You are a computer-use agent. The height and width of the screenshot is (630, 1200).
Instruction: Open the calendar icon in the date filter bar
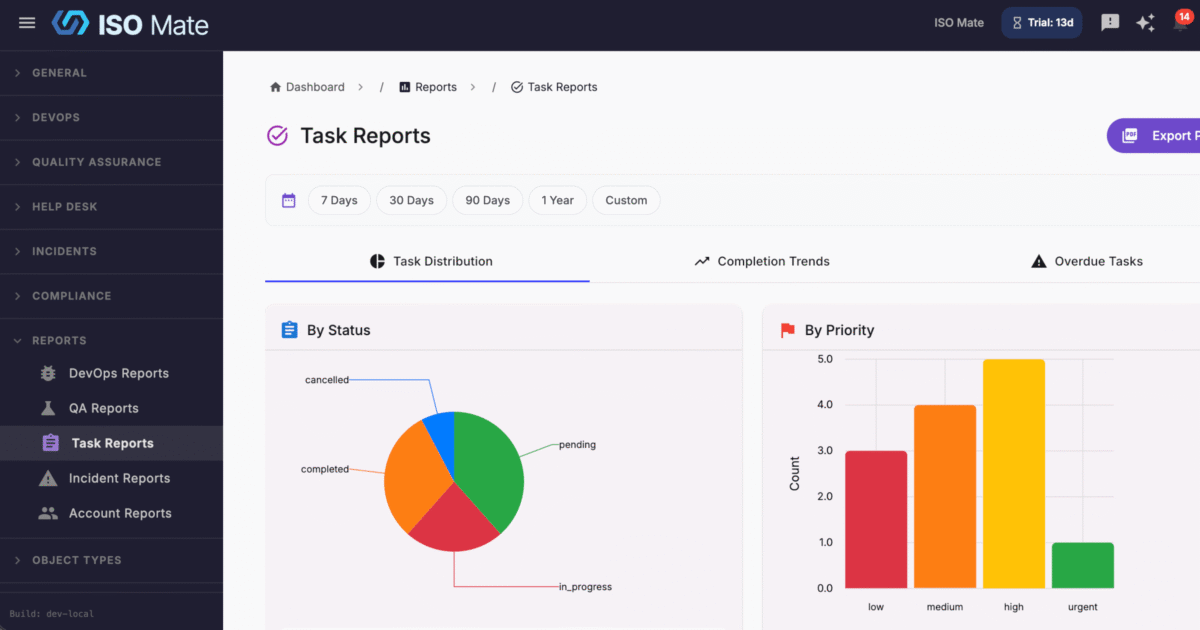click(289, 200)
